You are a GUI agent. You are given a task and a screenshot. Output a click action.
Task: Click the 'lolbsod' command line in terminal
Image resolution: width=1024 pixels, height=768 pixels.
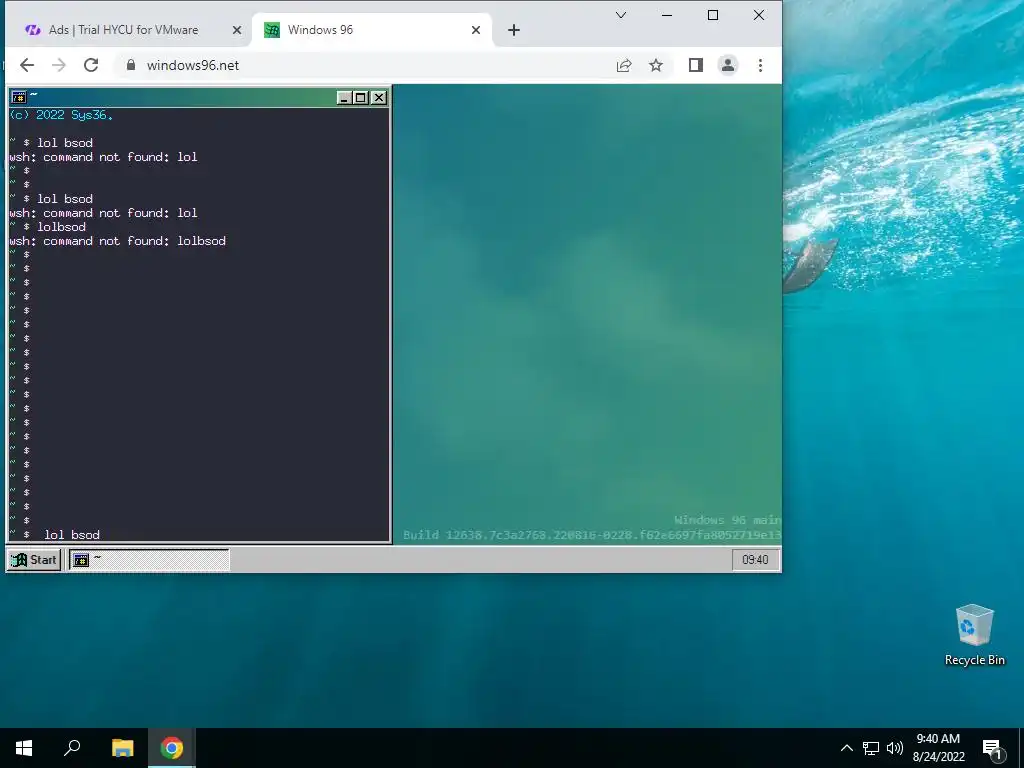[61, 227]
